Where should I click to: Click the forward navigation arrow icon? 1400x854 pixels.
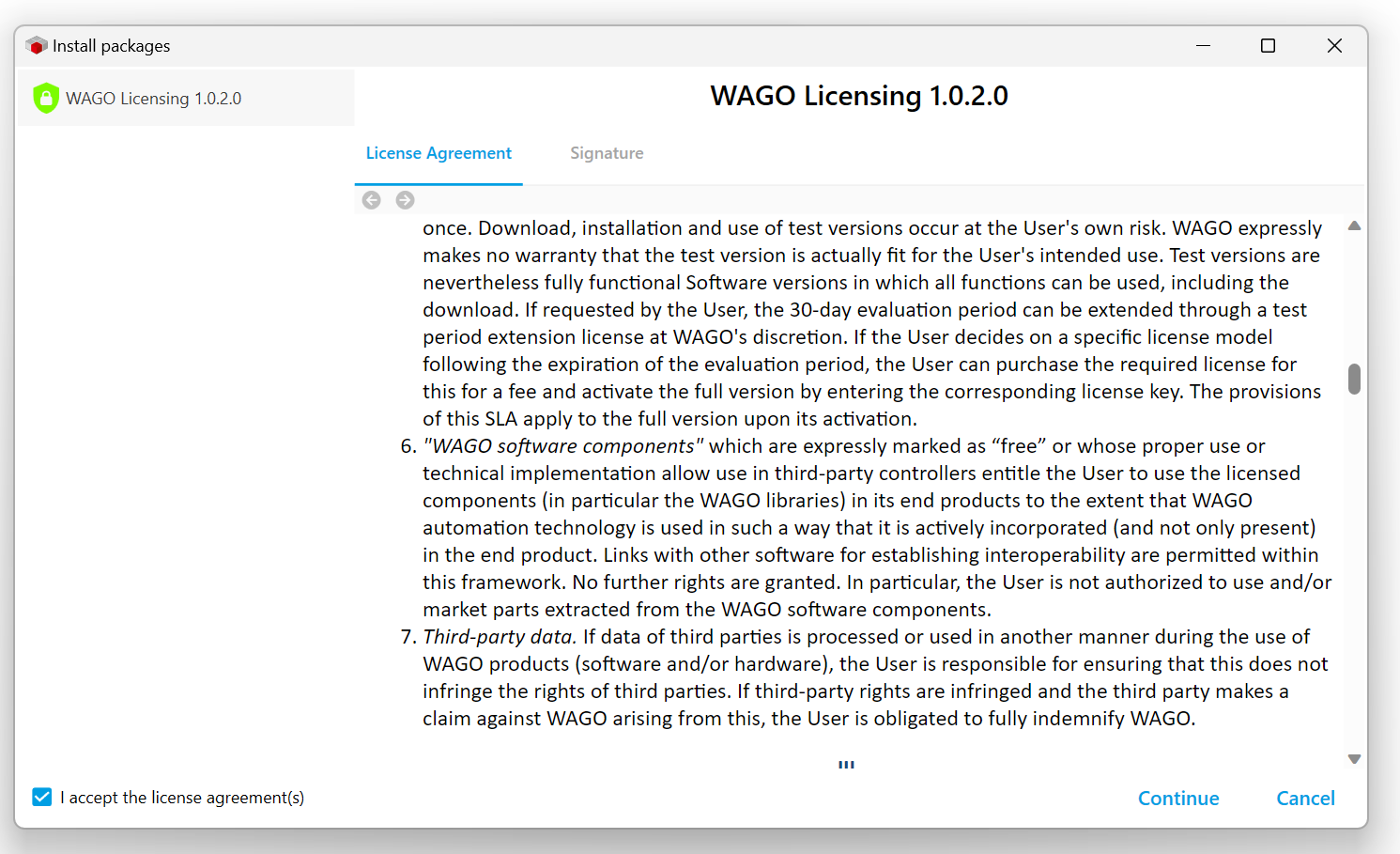pos(405,200)
